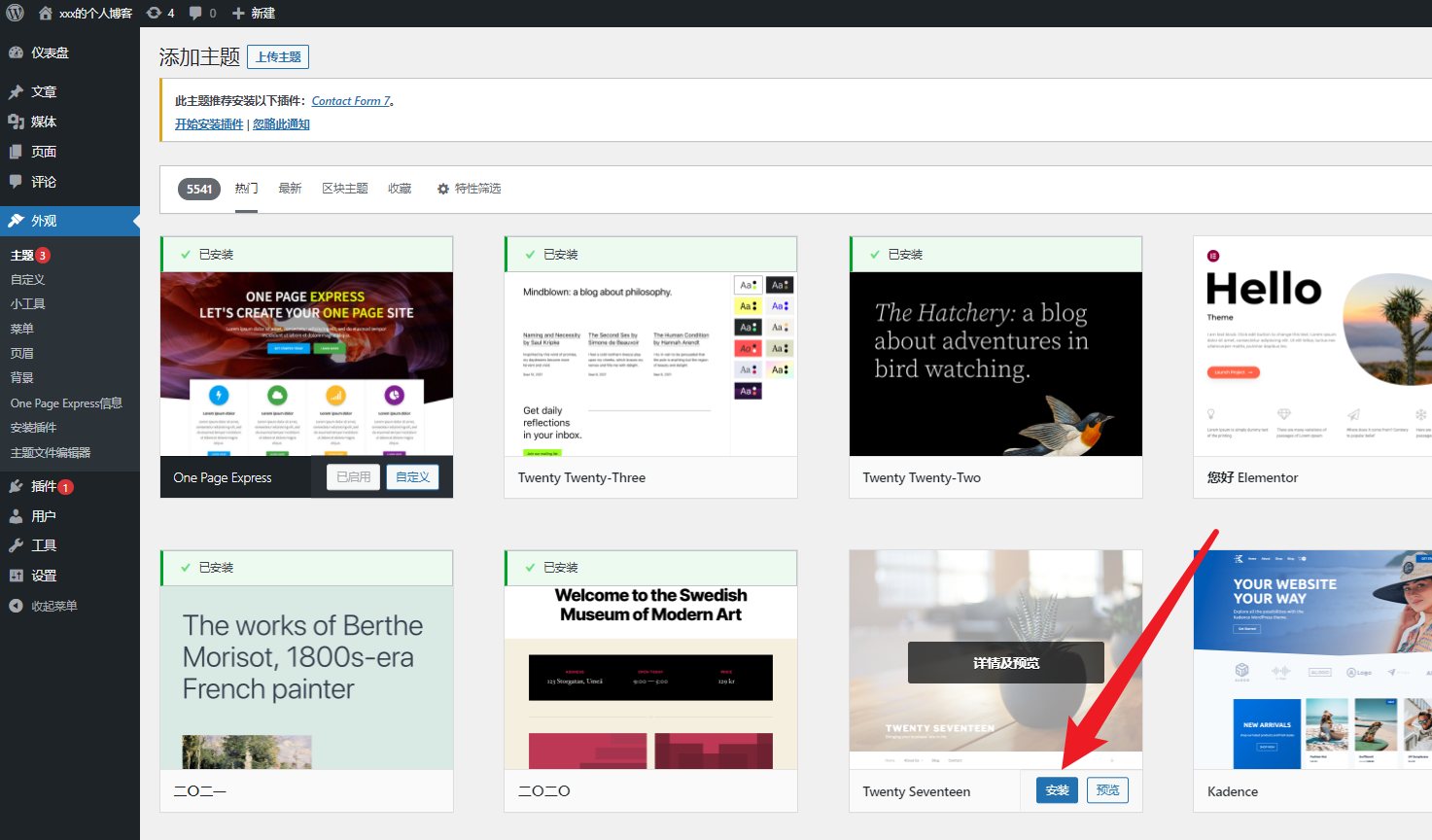Image resolution: width=1432 pixels, height=840 pixels.
Task: Install the Twenty Seventeen theme
Action: 1057,790
